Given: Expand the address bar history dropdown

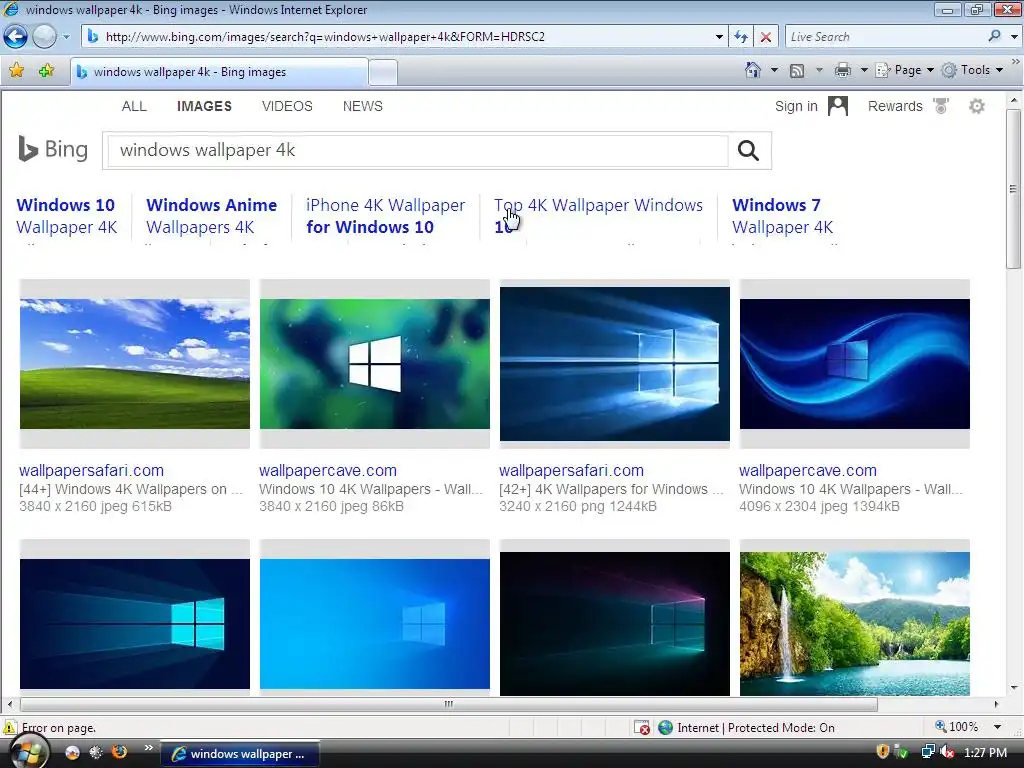Looking at the screenshot, I should click(x=719, y=37).
